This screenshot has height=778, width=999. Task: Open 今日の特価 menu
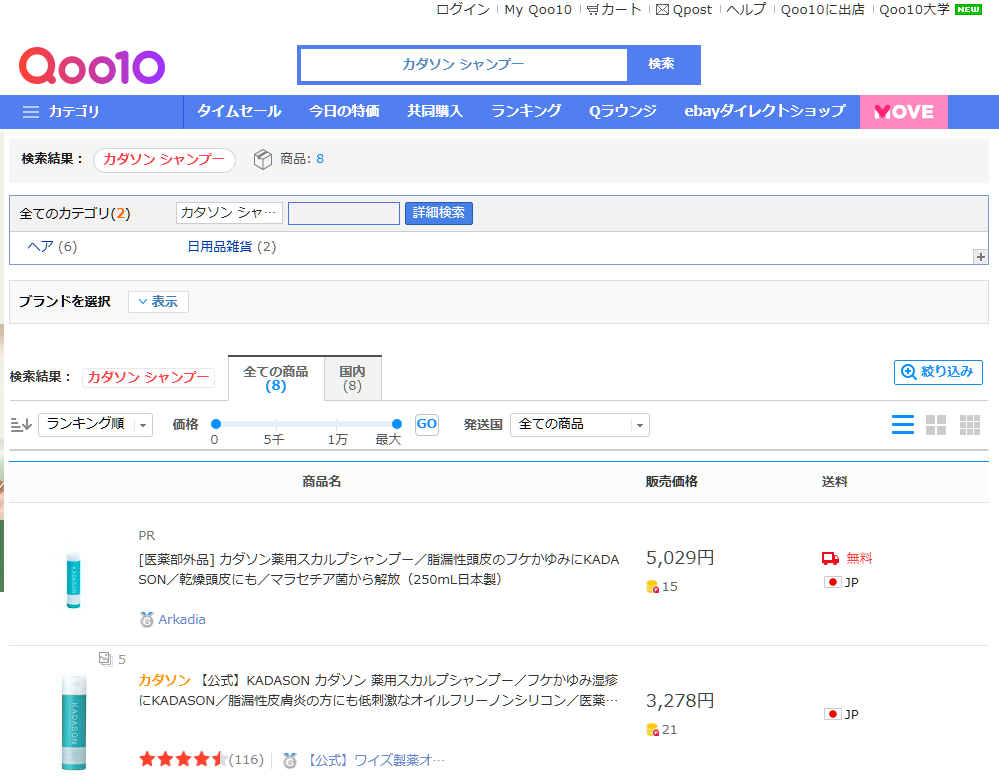(x=344, y=112)
